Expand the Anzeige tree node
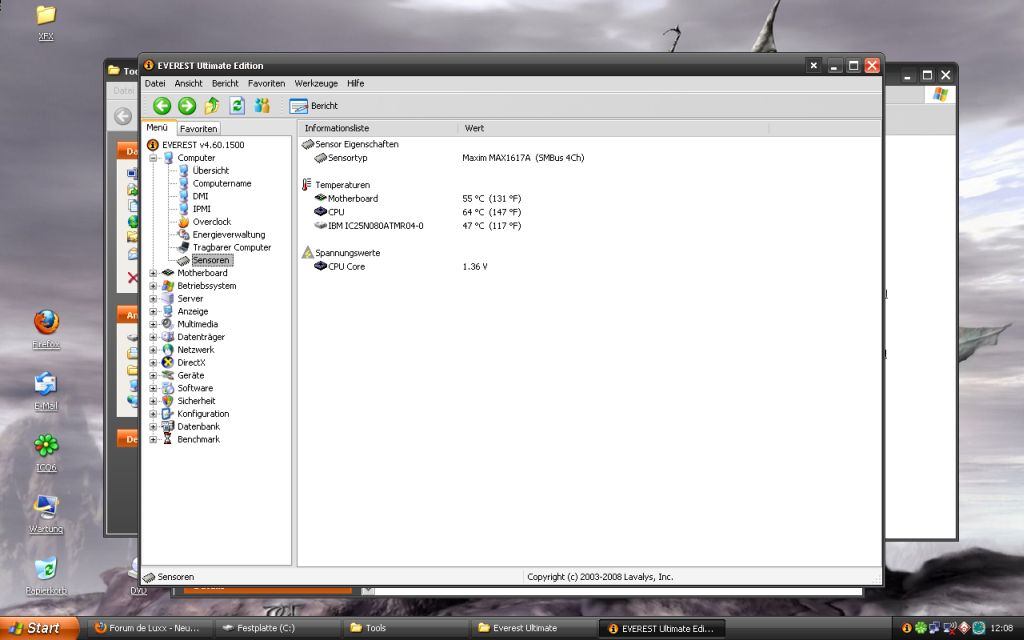 153,312
